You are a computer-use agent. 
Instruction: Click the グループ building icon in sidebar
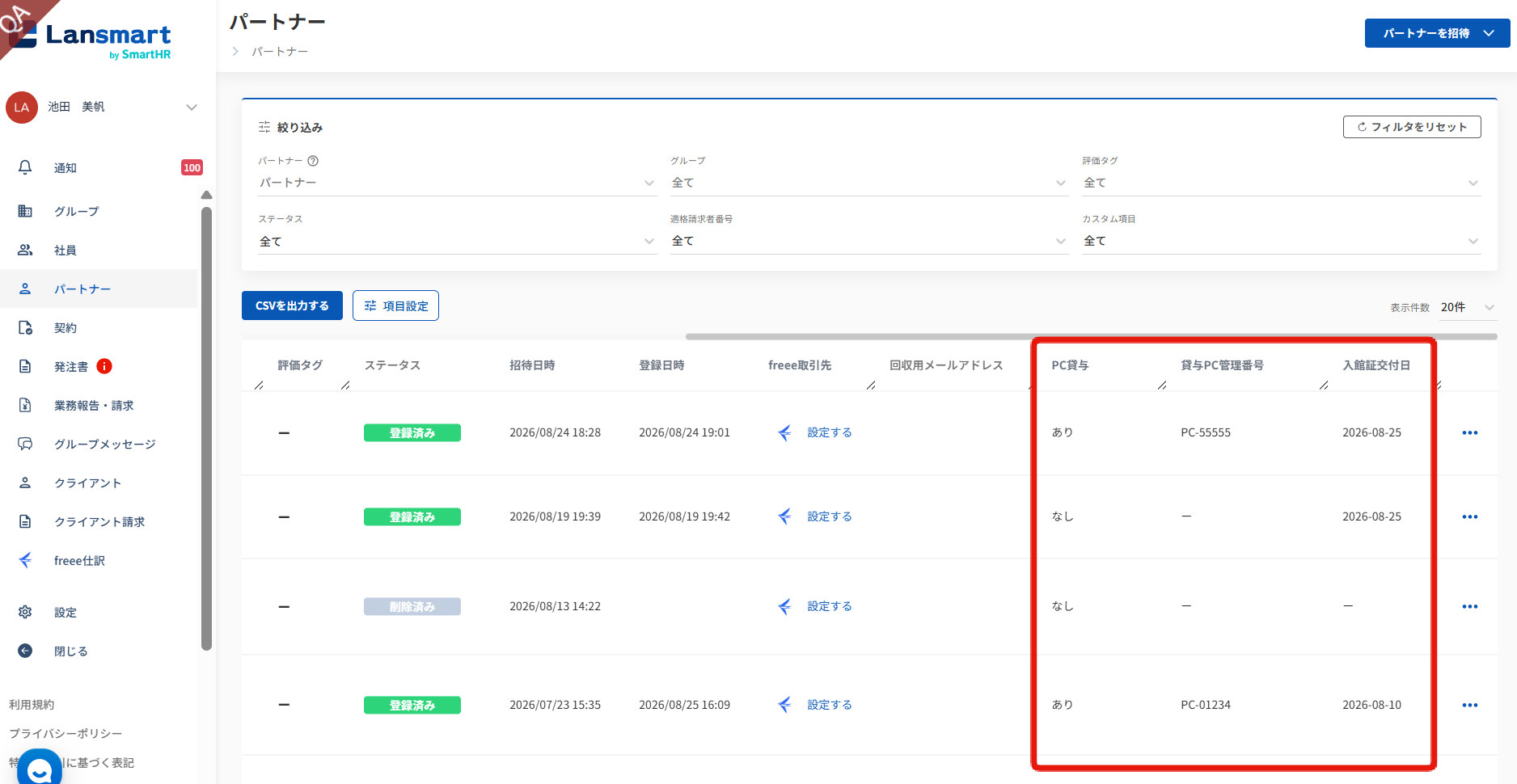click(25, 211)
